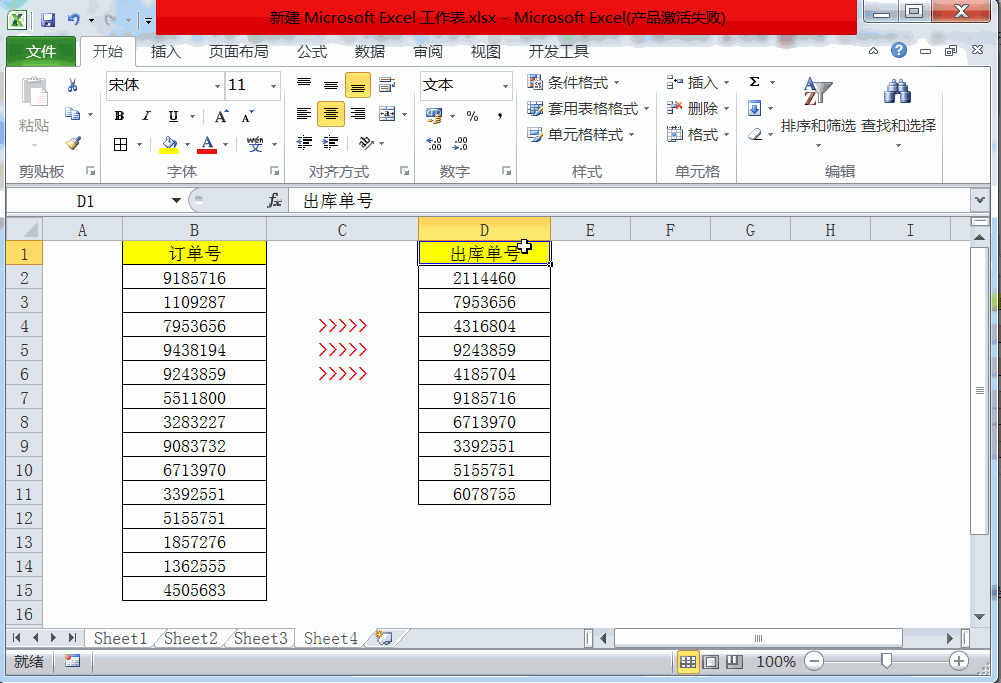Click the Save icon in quick access toolbar
The width and height of the screenshot is (1001, 683).
point(48,20)
